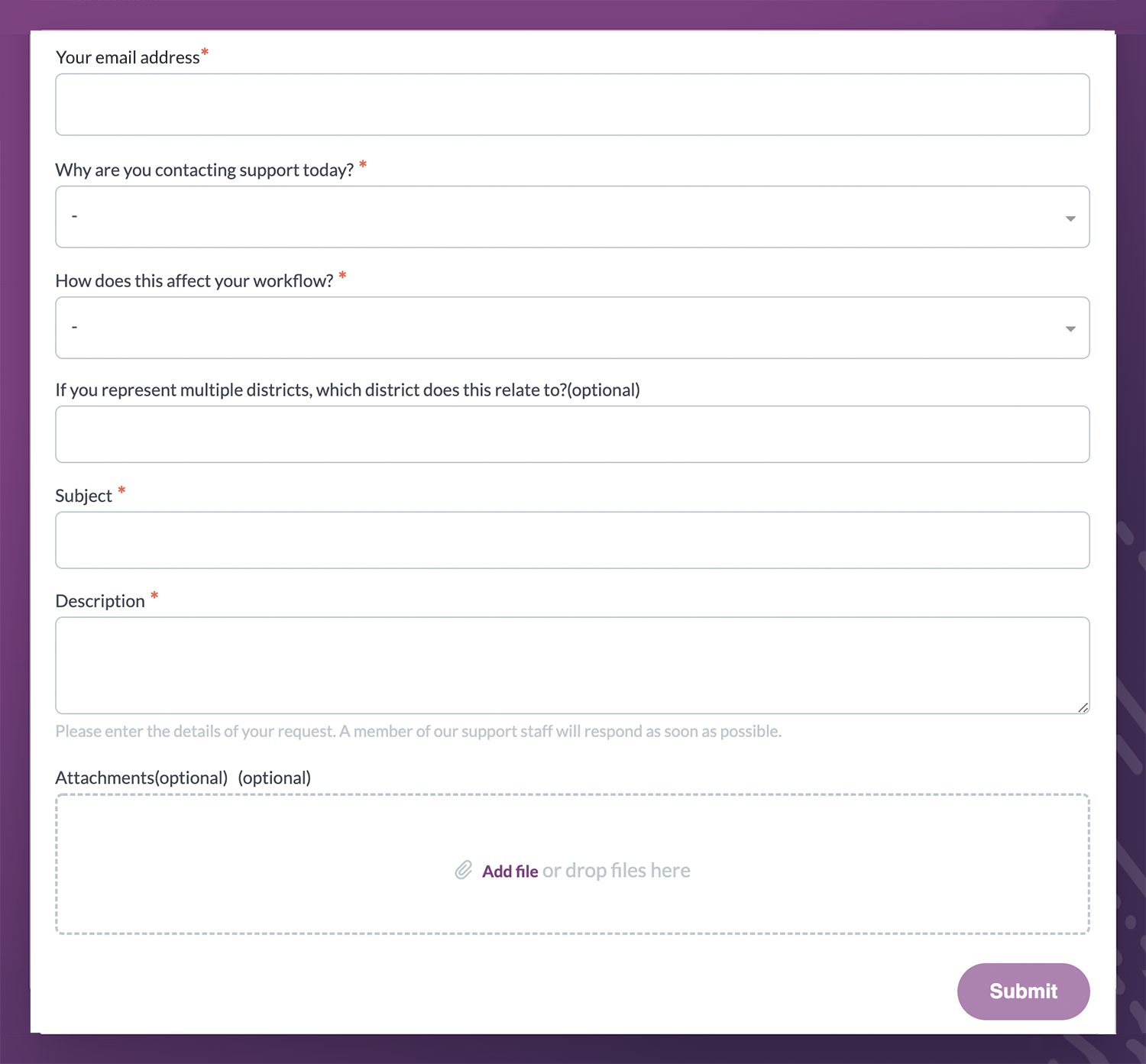Image resolution: width=1146 pixels, height=1064 pixels.
Task: Click the dash placeholder in workflow select
Action: [x=74, y=328]
